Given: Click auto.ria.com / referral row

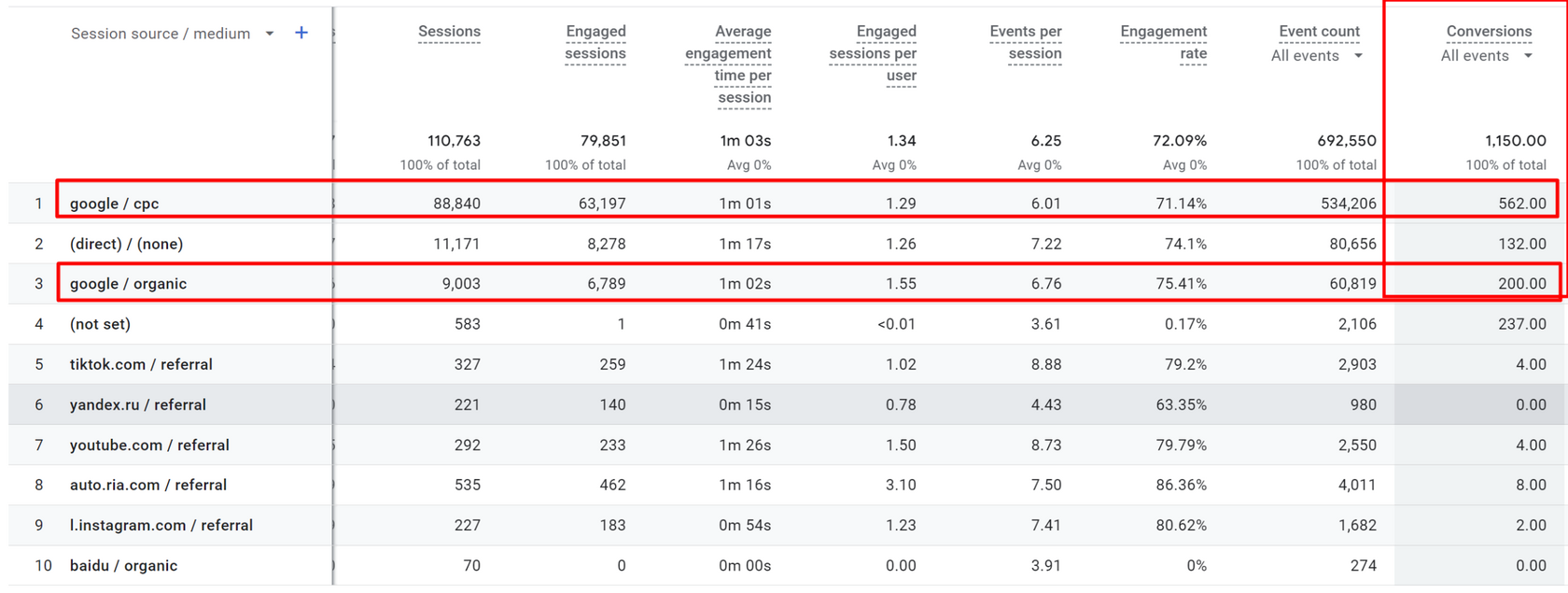Looking at the screenshot, I should pyautogui.click(x=148, y=485).
